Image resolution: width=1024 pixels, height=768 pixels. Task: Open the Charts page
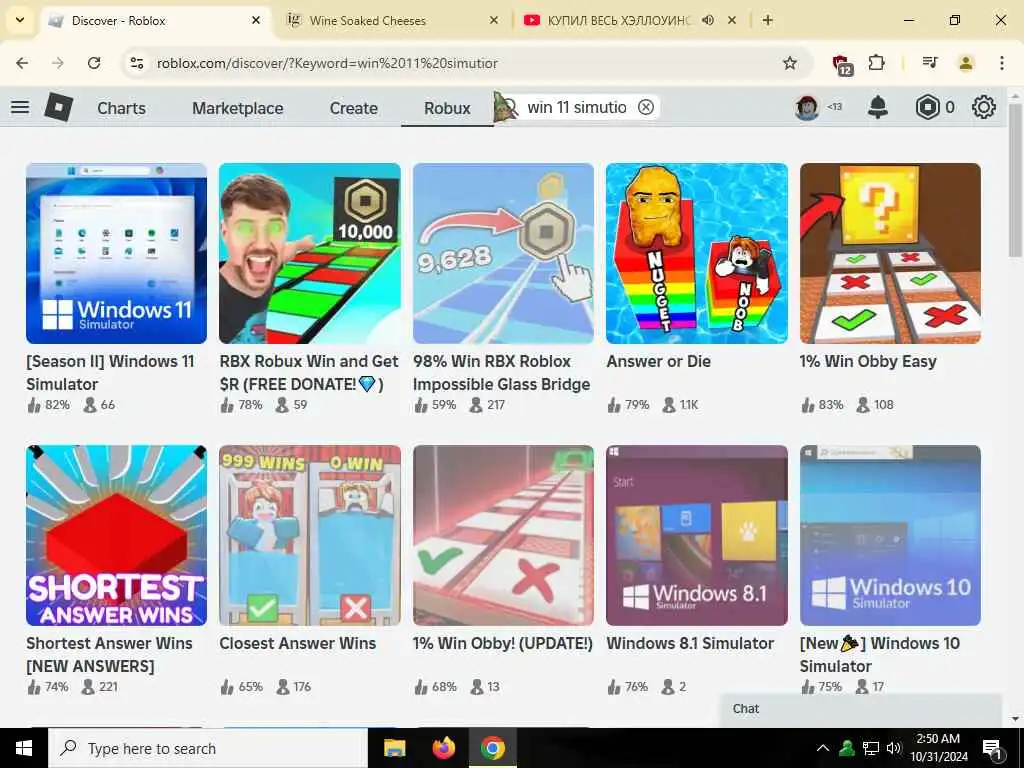tap(121, 108)
